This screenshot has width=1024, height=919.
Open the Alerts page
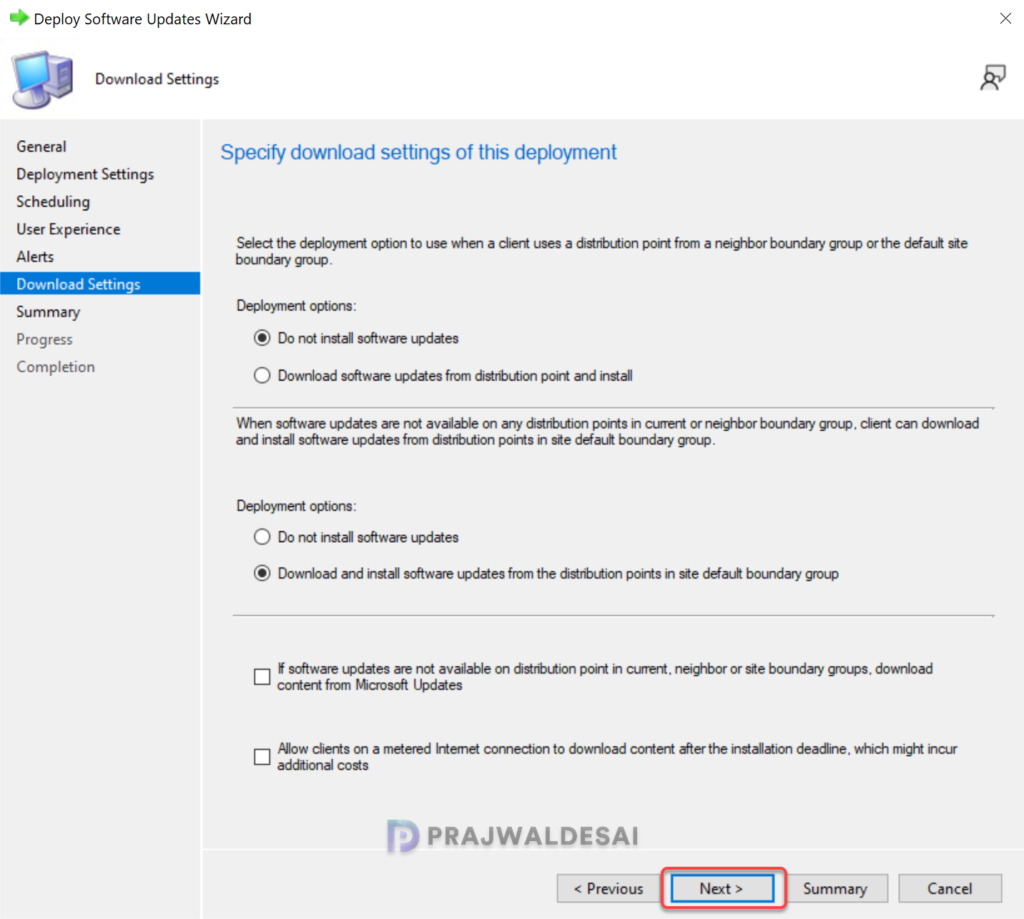click(35, 256)
